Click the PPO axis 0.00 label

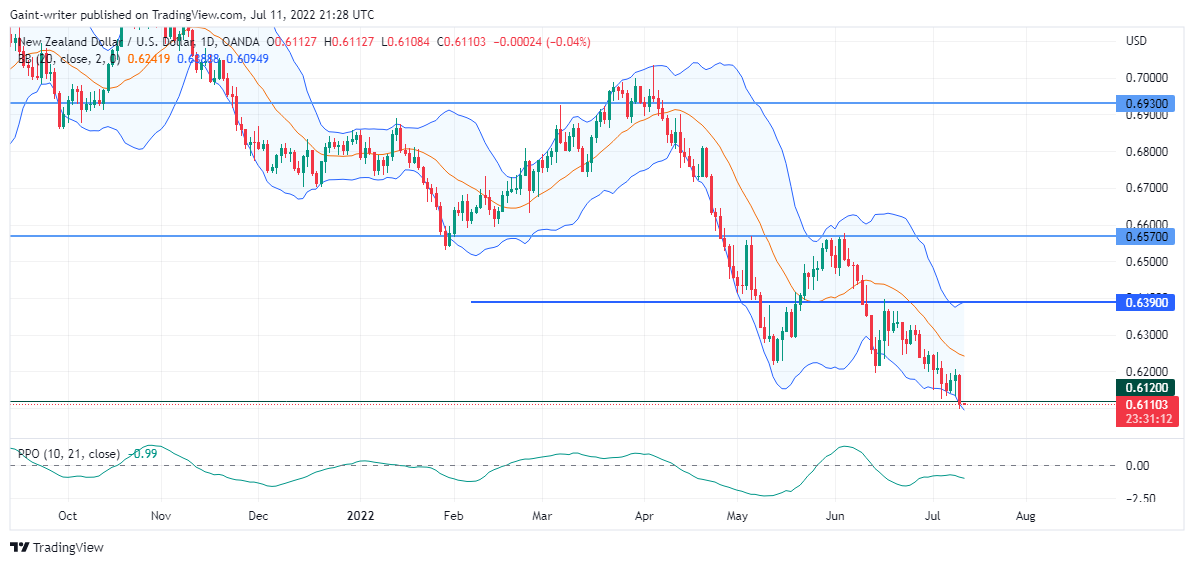[1138, 465]
